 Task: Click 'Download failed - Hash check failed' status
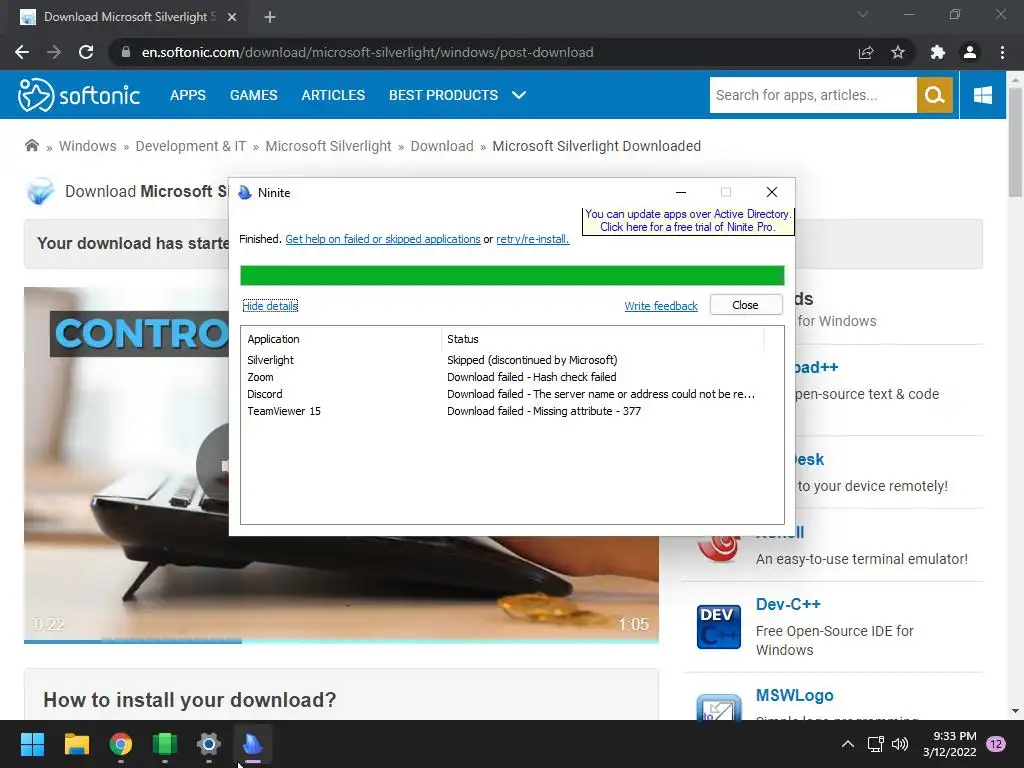point(532,377)
